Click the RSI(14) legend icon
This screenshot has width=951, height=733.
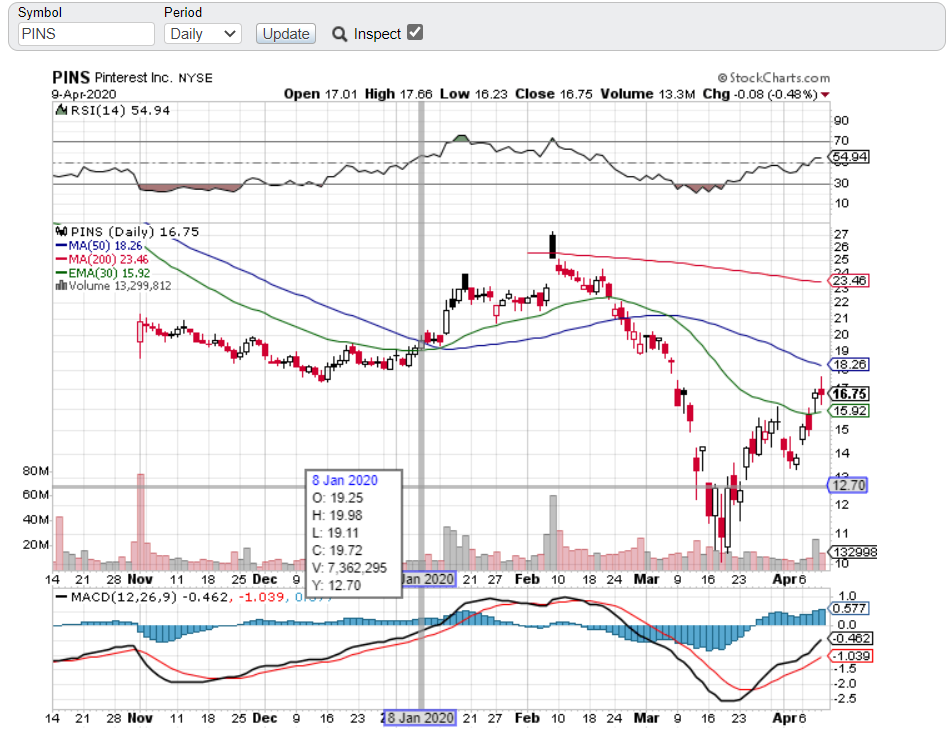click(60, 110)
